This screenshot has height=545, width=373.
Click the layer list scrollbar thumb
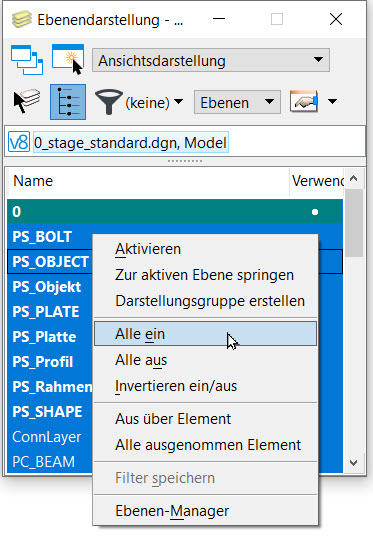point(354,223)
